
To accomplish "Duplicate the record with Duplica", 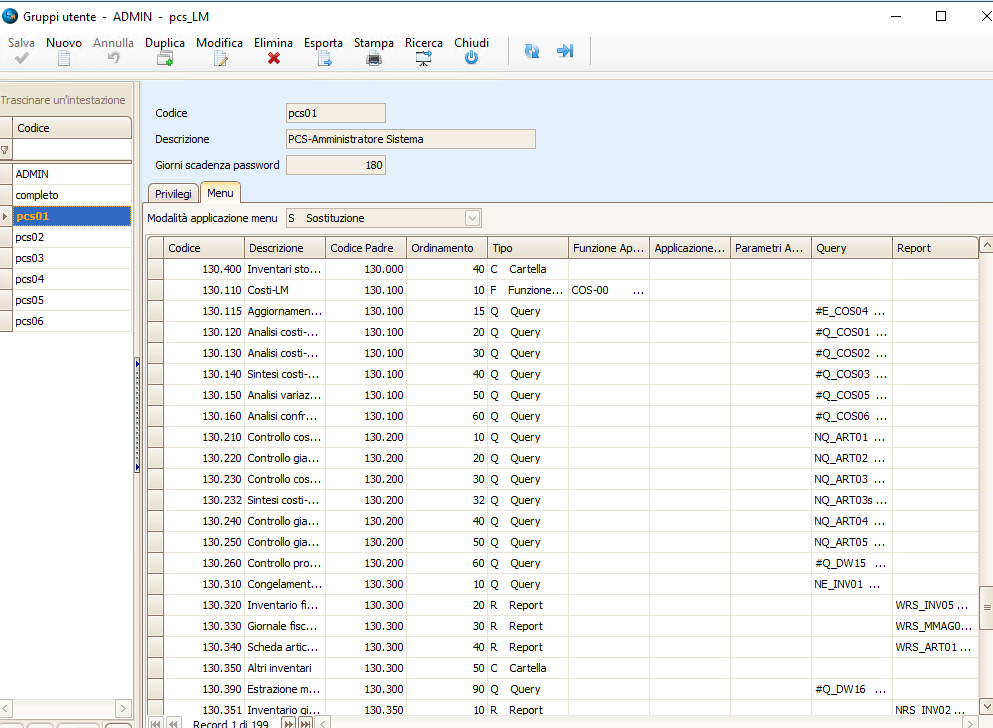I will 165,58.
